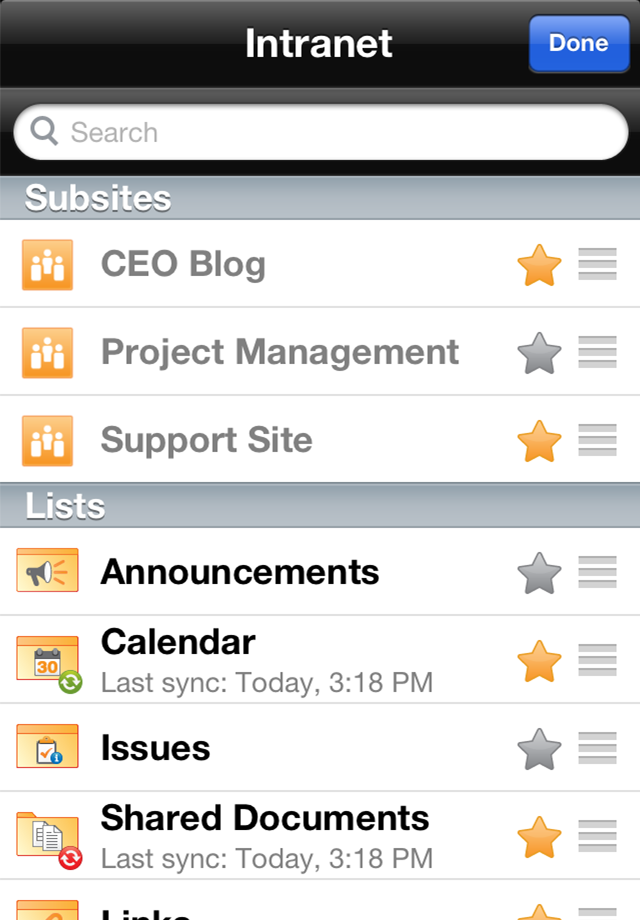This screenshot has width=640, height=920.
Task: Tap the Announcements megaphone icon
Action: click(47, 572)
